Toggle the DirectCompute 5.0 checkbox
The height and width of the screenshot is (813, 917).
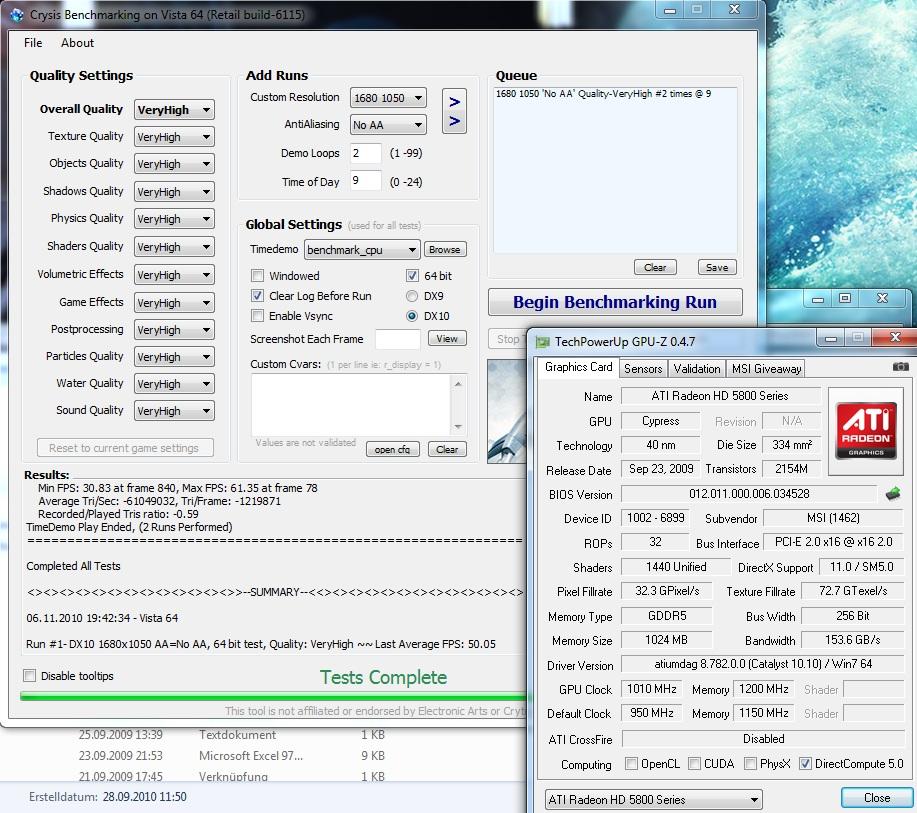click(x=805, y=763)
